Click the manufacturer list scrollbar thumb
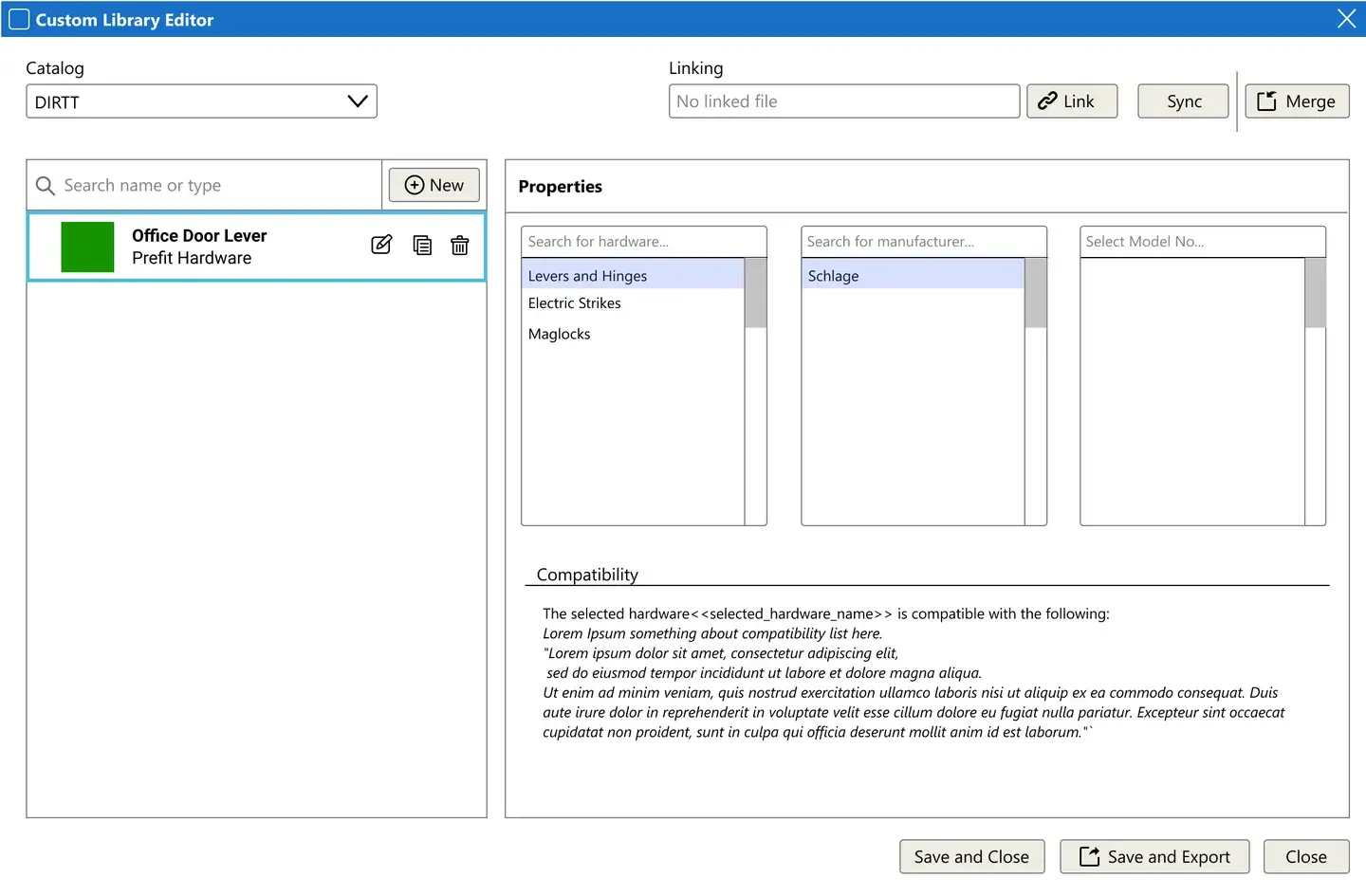The width and height of the screenshot is (1366, 896). (1036, 293)
